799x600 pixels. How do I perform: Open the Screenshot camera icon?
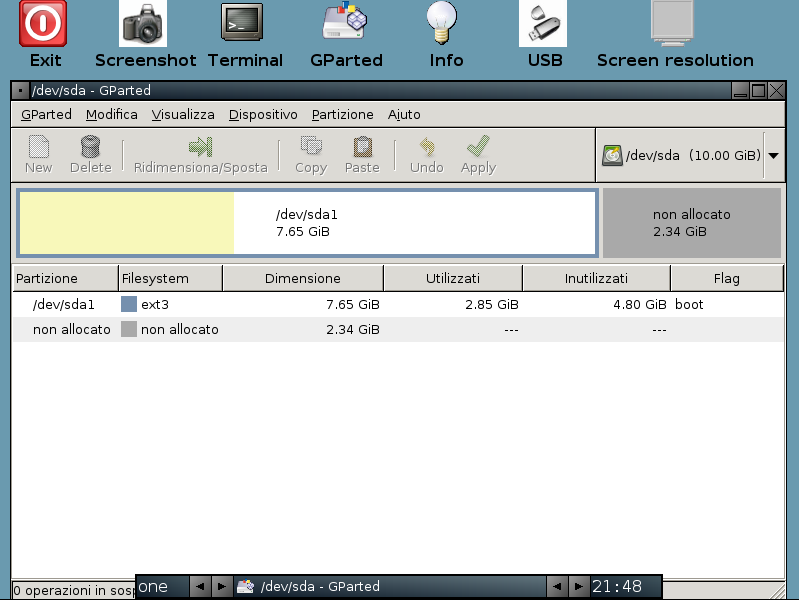click(x=143, y=23)
